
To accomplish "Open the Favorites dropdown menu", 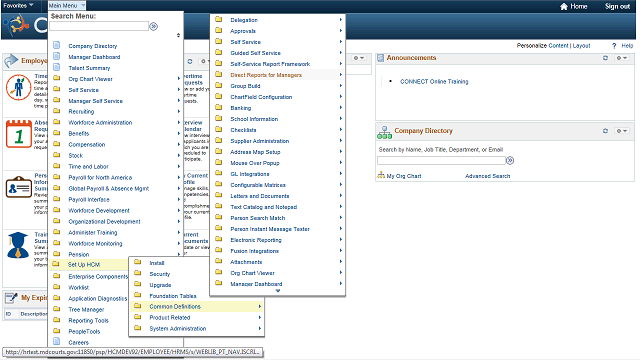I will 18,6.
